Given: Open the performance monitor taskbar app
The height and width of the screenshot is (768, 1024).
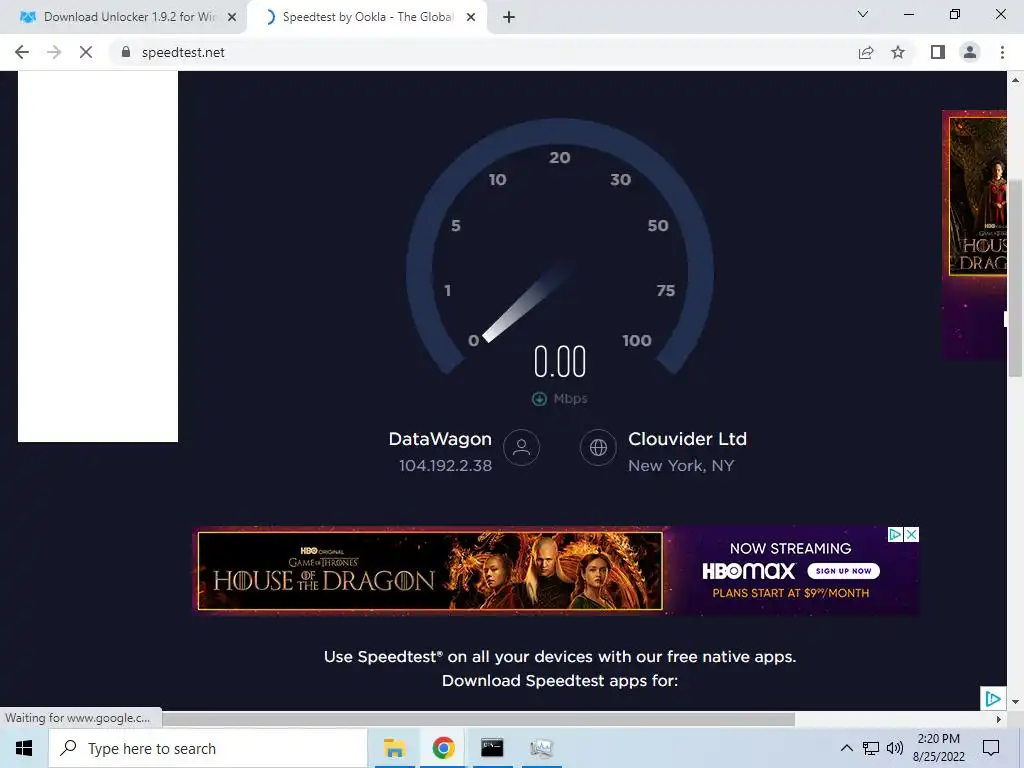Looking at the screenshot, I should pos(541,748).
